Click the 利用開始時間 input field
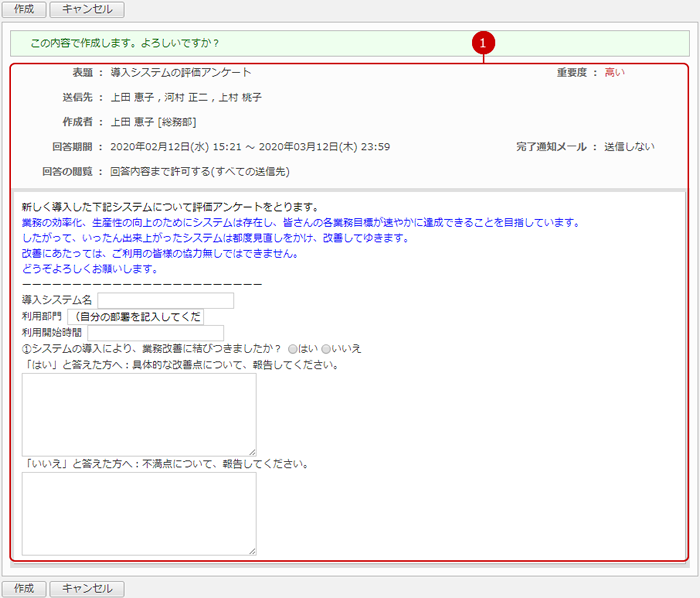This screenshot has width=700, height=598. (155, 333)
